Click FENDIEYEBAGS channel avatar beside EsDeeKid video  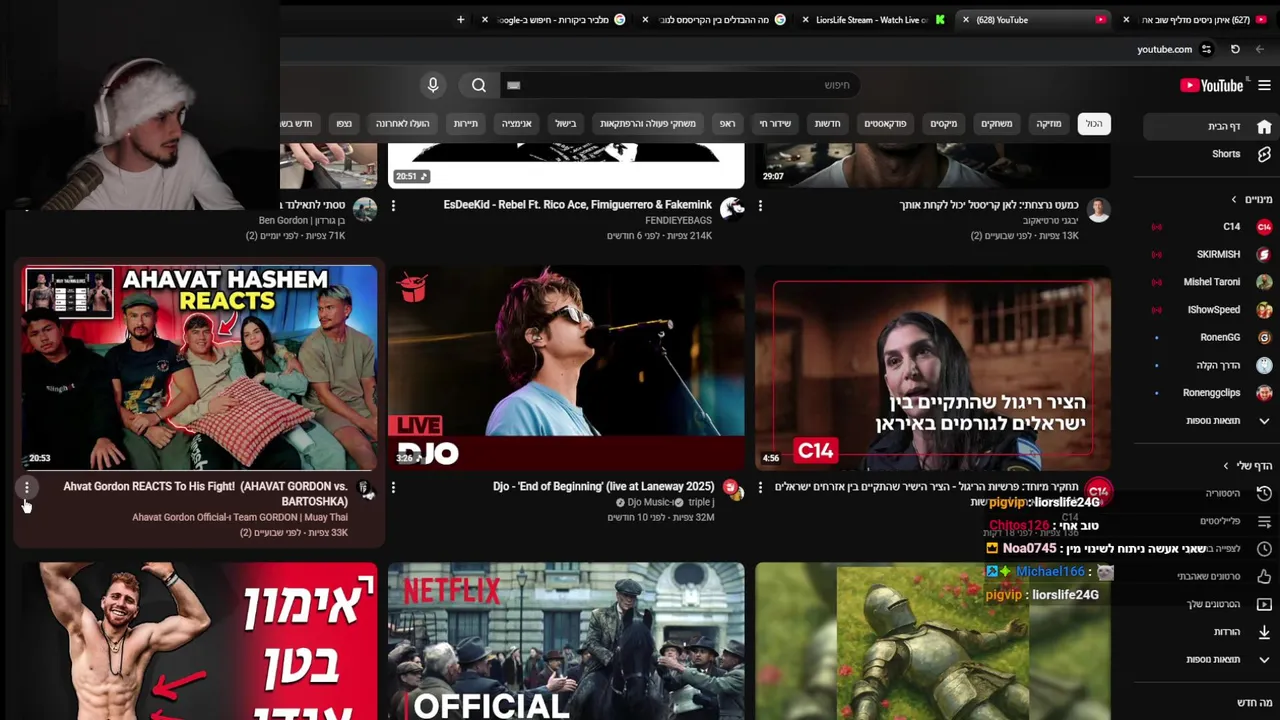[x=732, y=209]
